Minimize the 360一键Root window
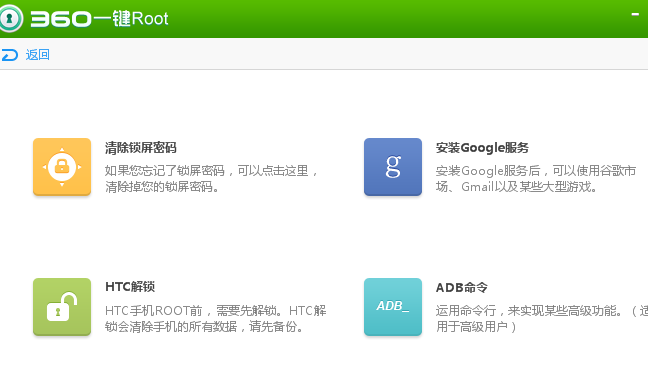The image size is (648, 391). (x=635, y=14)
